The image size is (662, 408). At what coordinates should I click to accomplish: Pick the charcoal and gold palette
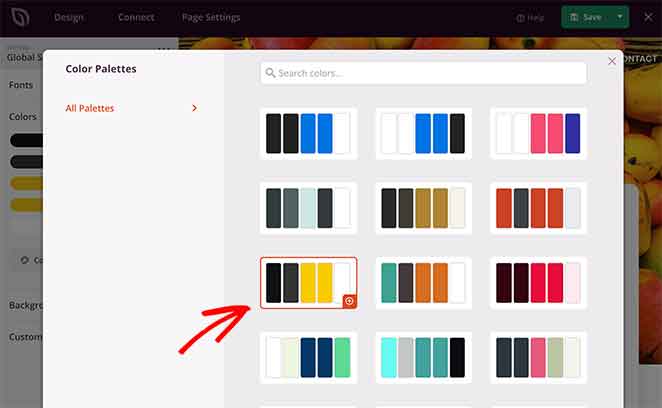click(423, 208)
